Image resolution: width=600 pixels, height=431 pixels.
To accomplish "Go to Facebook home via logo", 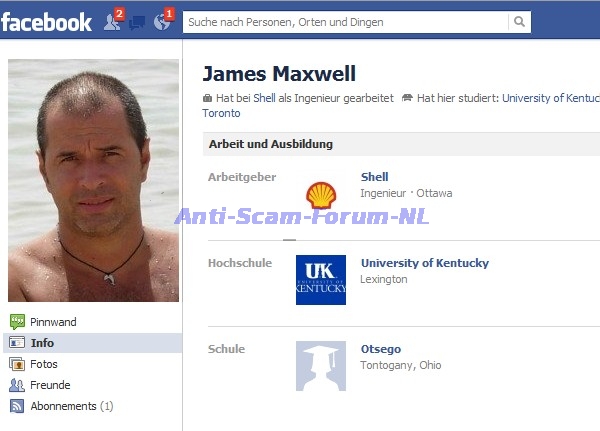I will (x=46, y=22).
